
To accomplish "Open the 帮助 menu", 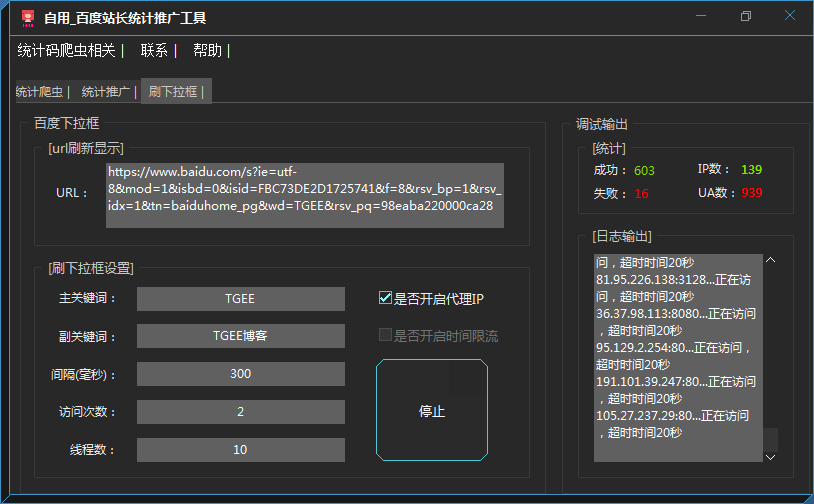I will pos(208,50).
